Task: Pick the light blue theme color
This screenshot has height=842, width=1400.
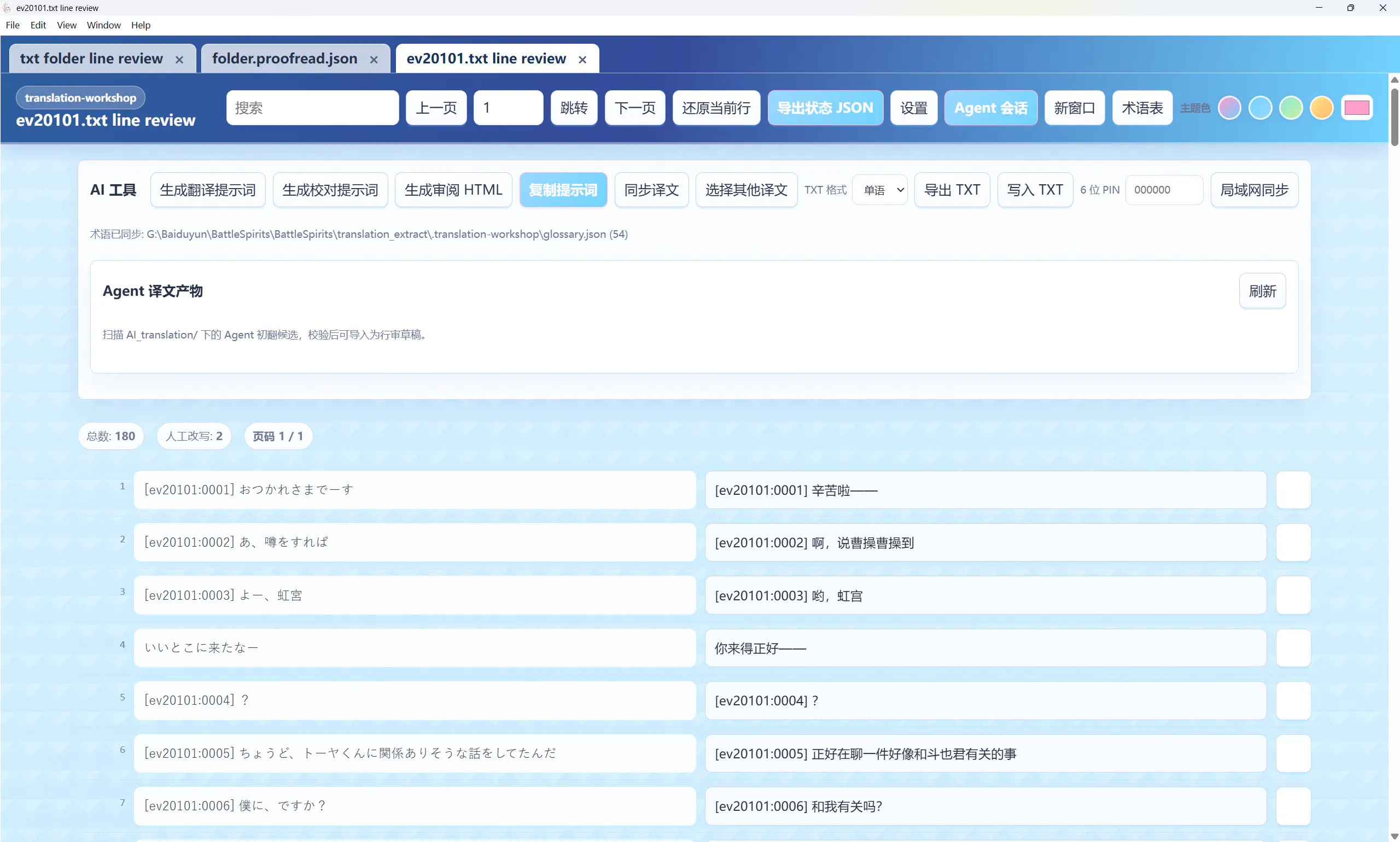Action: coord(1261,108)
